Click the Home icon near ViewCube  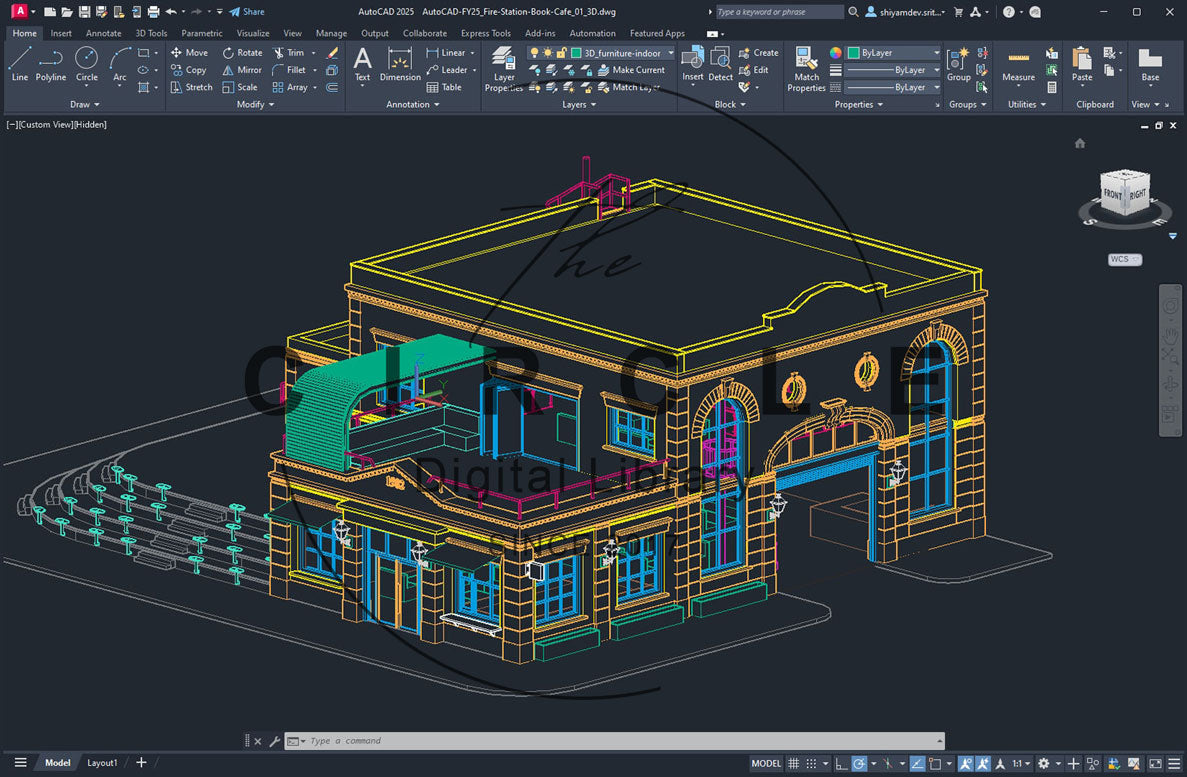[1080, 143]
